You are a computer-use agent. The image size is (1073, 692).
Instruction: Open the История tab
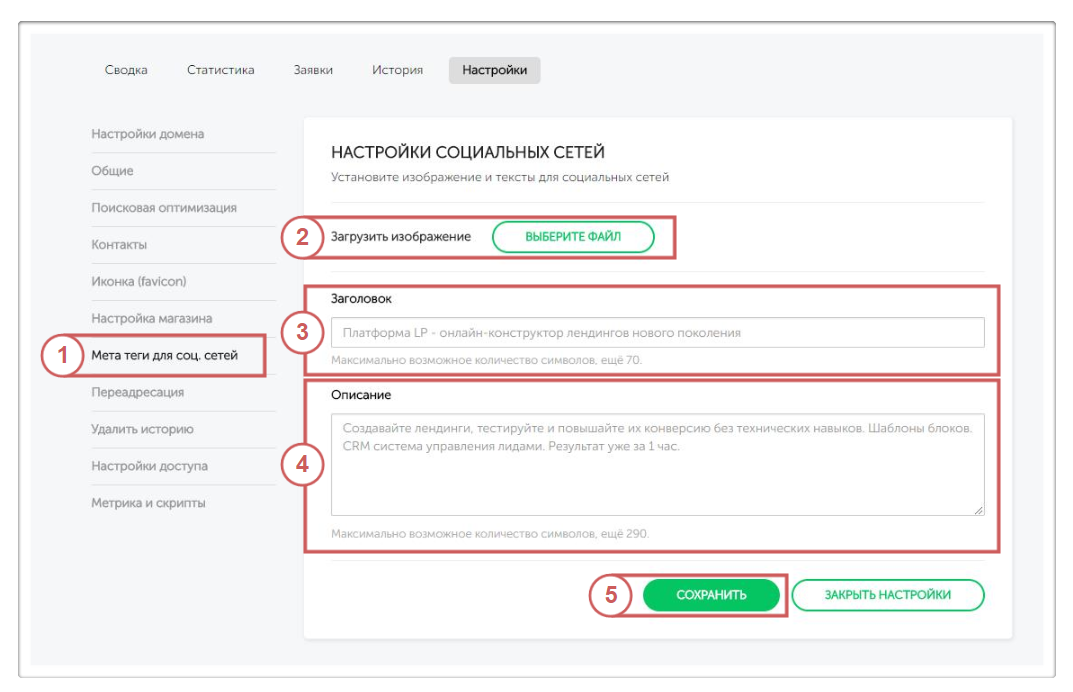point(397,70)
